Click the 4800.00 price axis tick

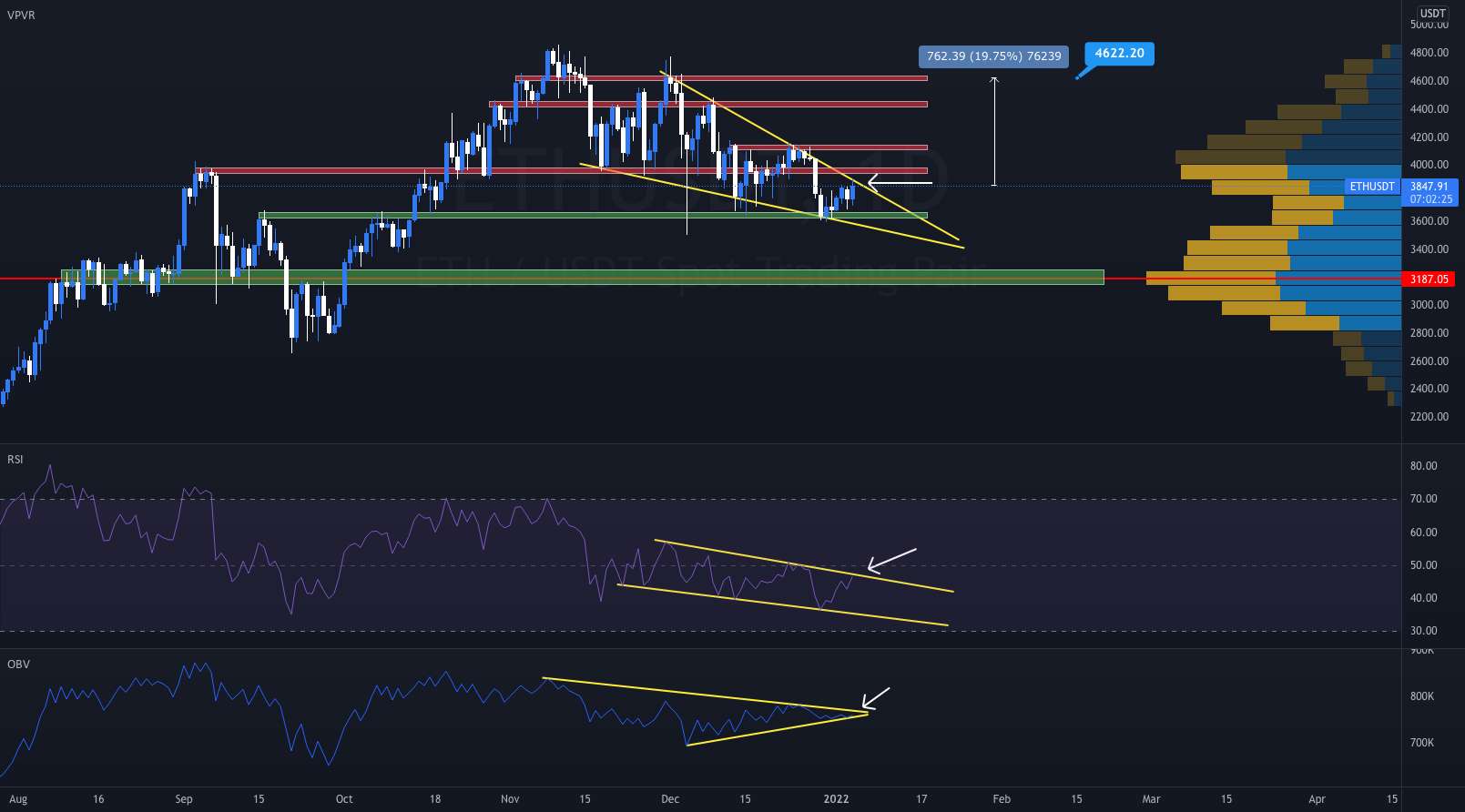[1429, 53]
